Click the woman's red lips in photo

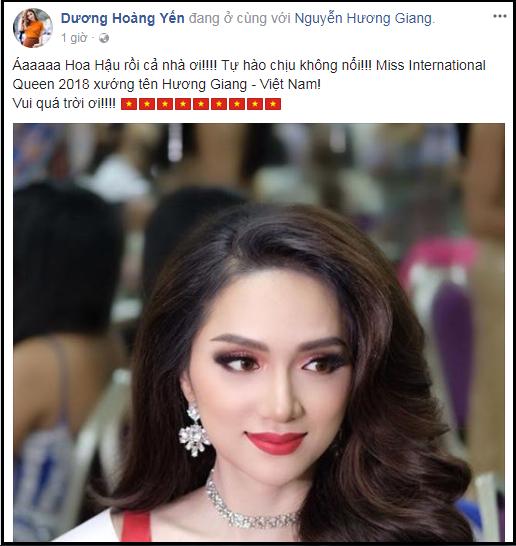[275, 443]
